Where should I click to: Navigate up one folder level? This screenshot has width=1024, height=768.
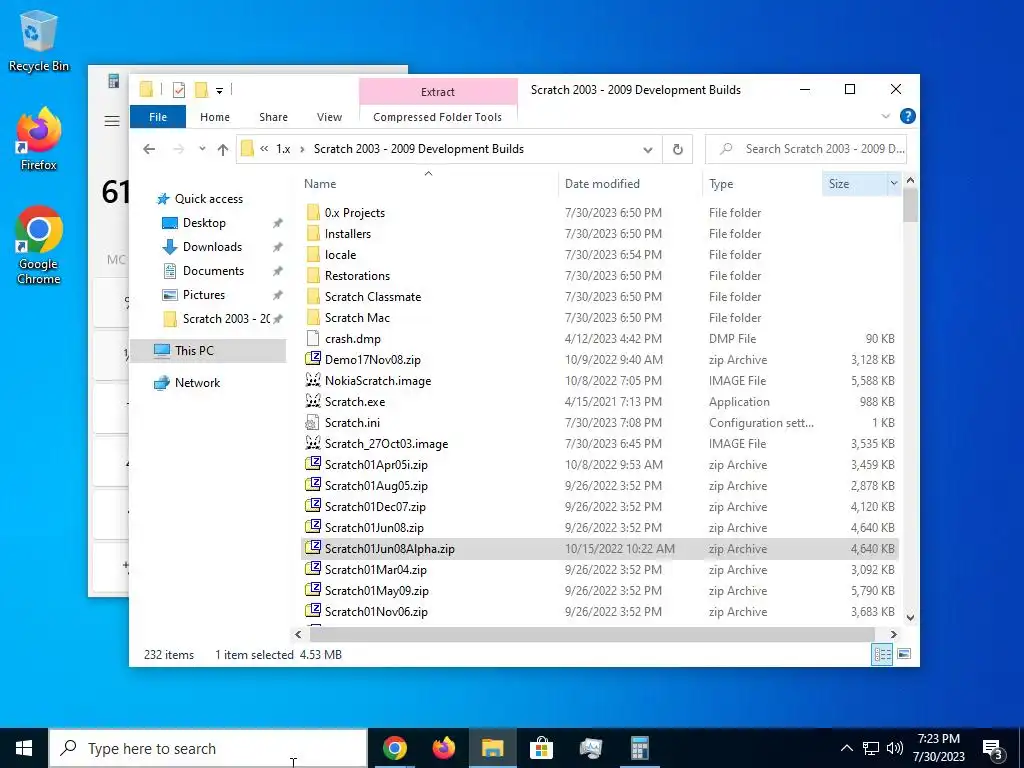pos(223,150)
